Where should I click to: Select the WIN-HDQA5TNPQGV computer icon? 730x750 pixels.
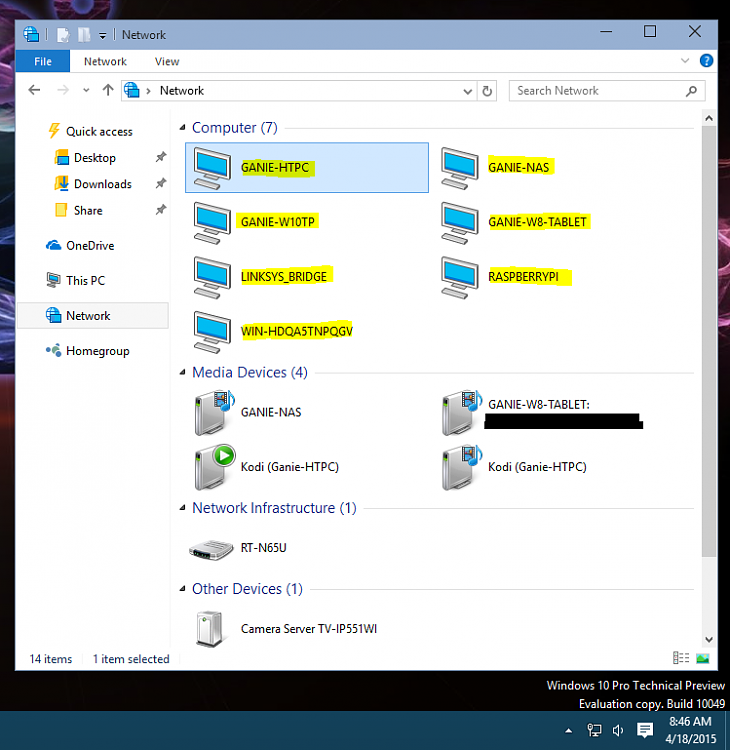point(212,331)
